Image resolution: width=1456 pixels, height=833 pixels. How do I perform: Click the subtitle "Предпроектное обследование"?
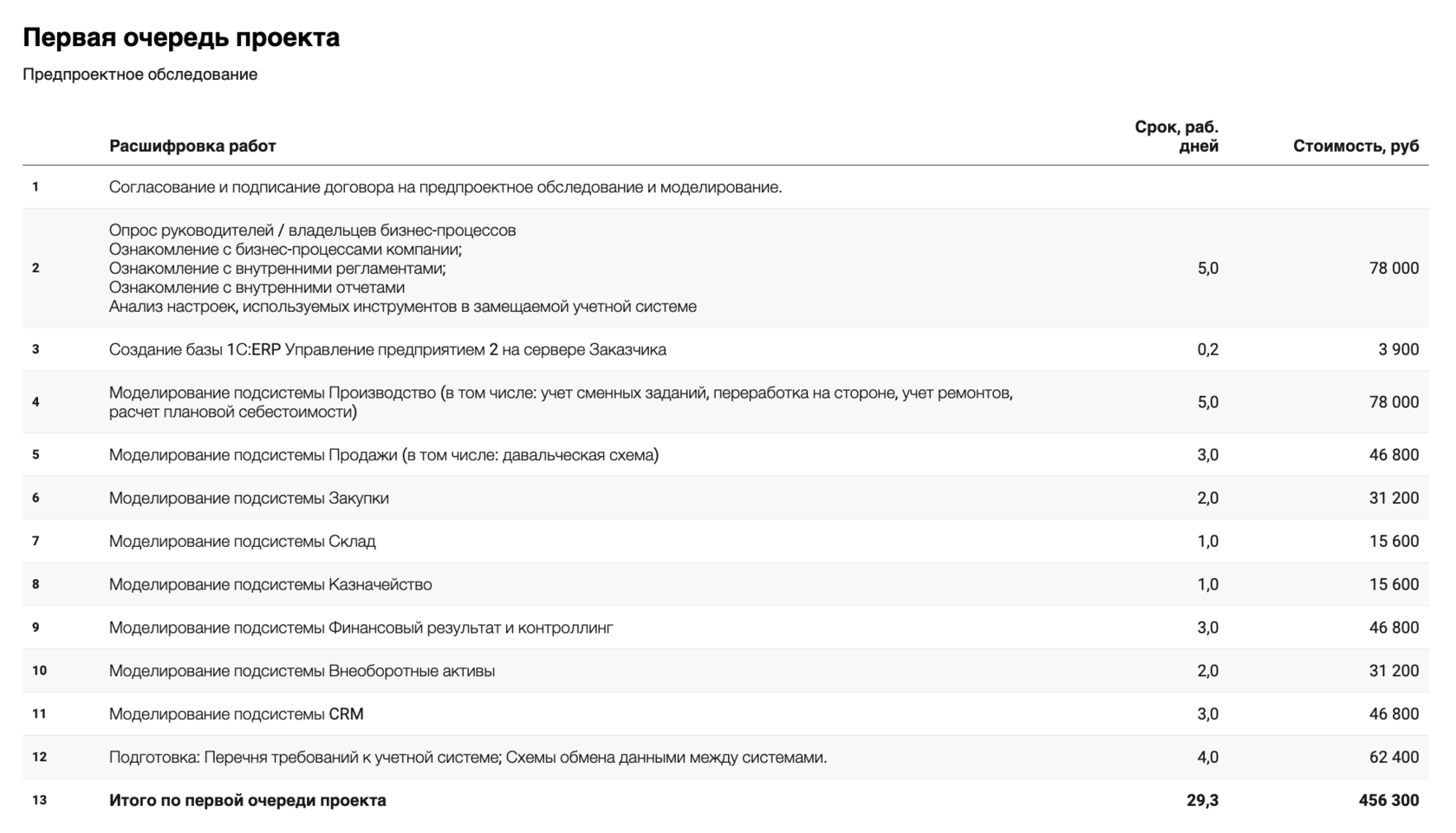pyautogui.click(x=140, y=75)
